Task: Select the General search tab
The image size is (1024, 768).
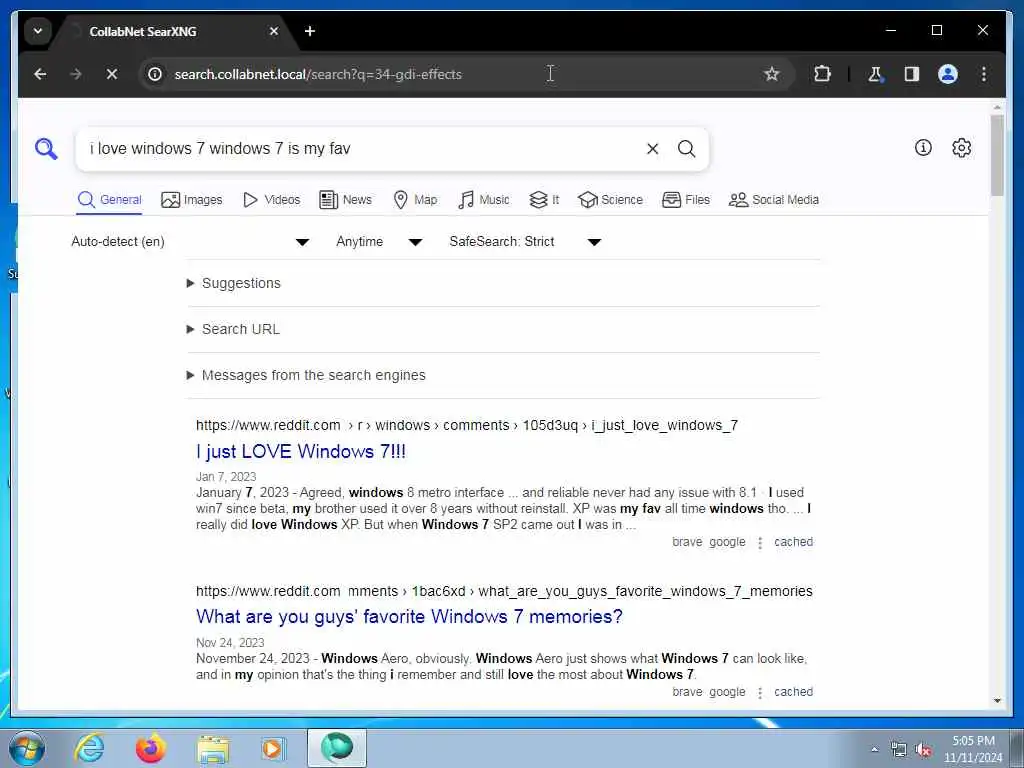Action: point(109,200)
